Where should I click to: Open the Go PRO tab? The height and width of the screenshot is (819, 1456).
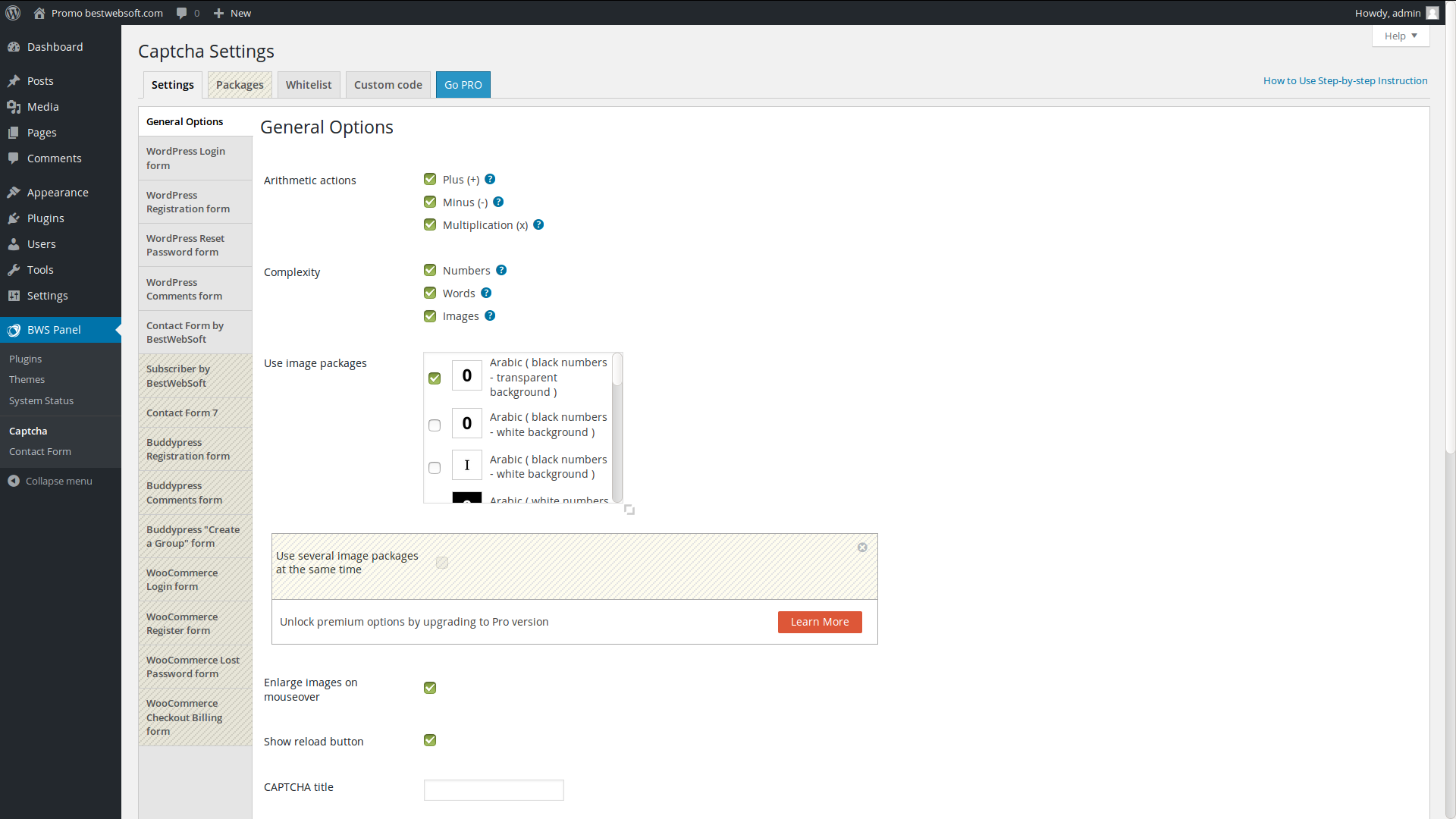pyautogui.click(x=463, y=85)
